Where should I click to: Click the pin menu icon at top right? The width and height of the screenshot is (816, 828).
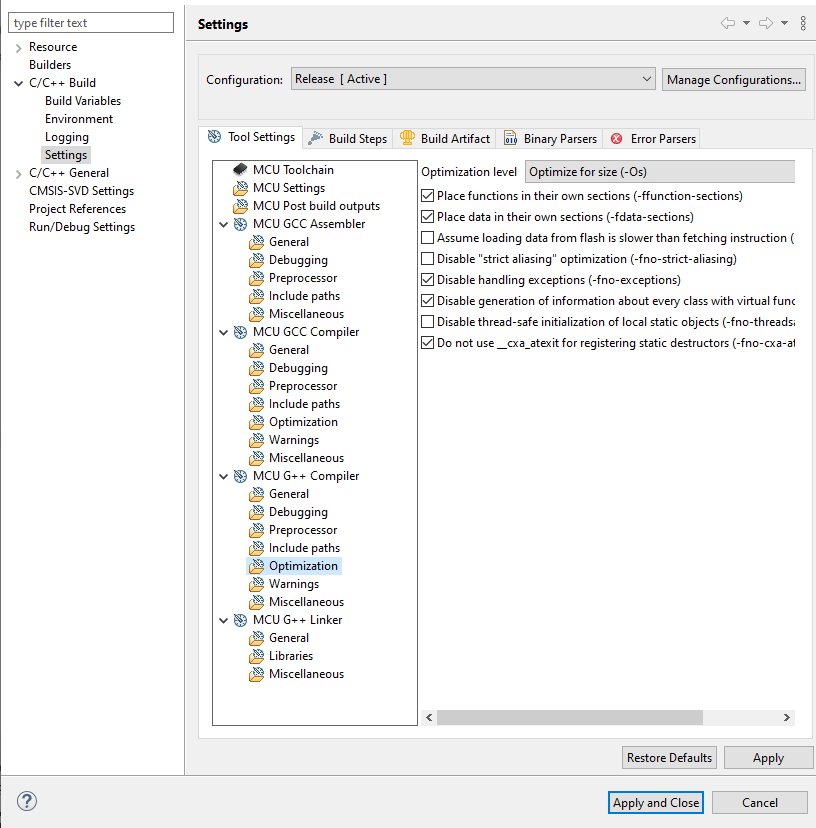pos(804,22)
